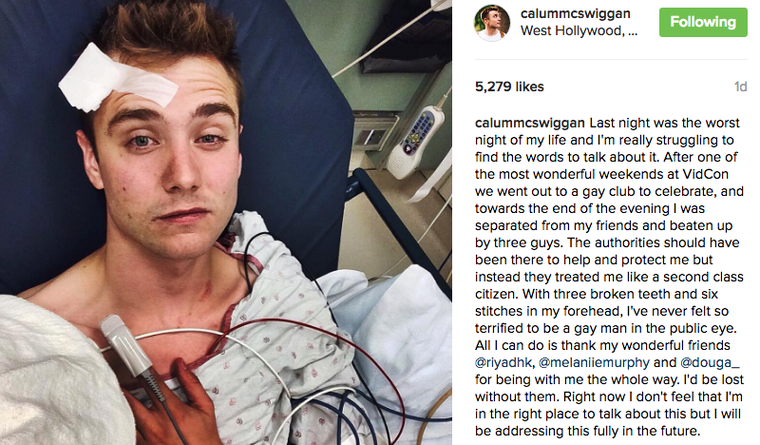Click the truncated location ellipsis
Viewport: 760px width, 445px height.
pyautogui.click(x=633, y=33)
